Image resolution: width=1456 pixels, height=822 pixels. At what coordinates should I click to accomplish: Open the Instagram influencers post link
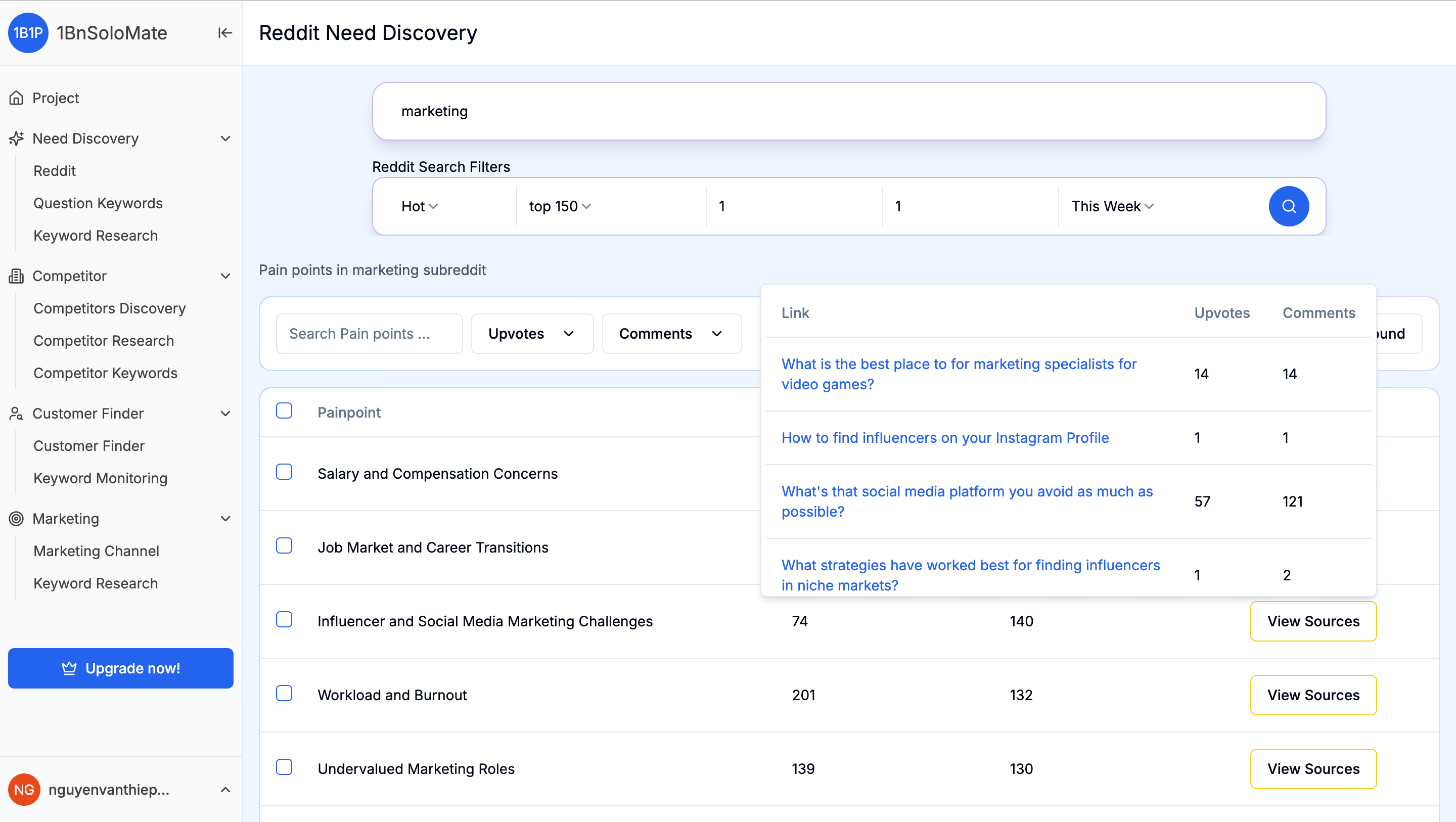[944, 438]
